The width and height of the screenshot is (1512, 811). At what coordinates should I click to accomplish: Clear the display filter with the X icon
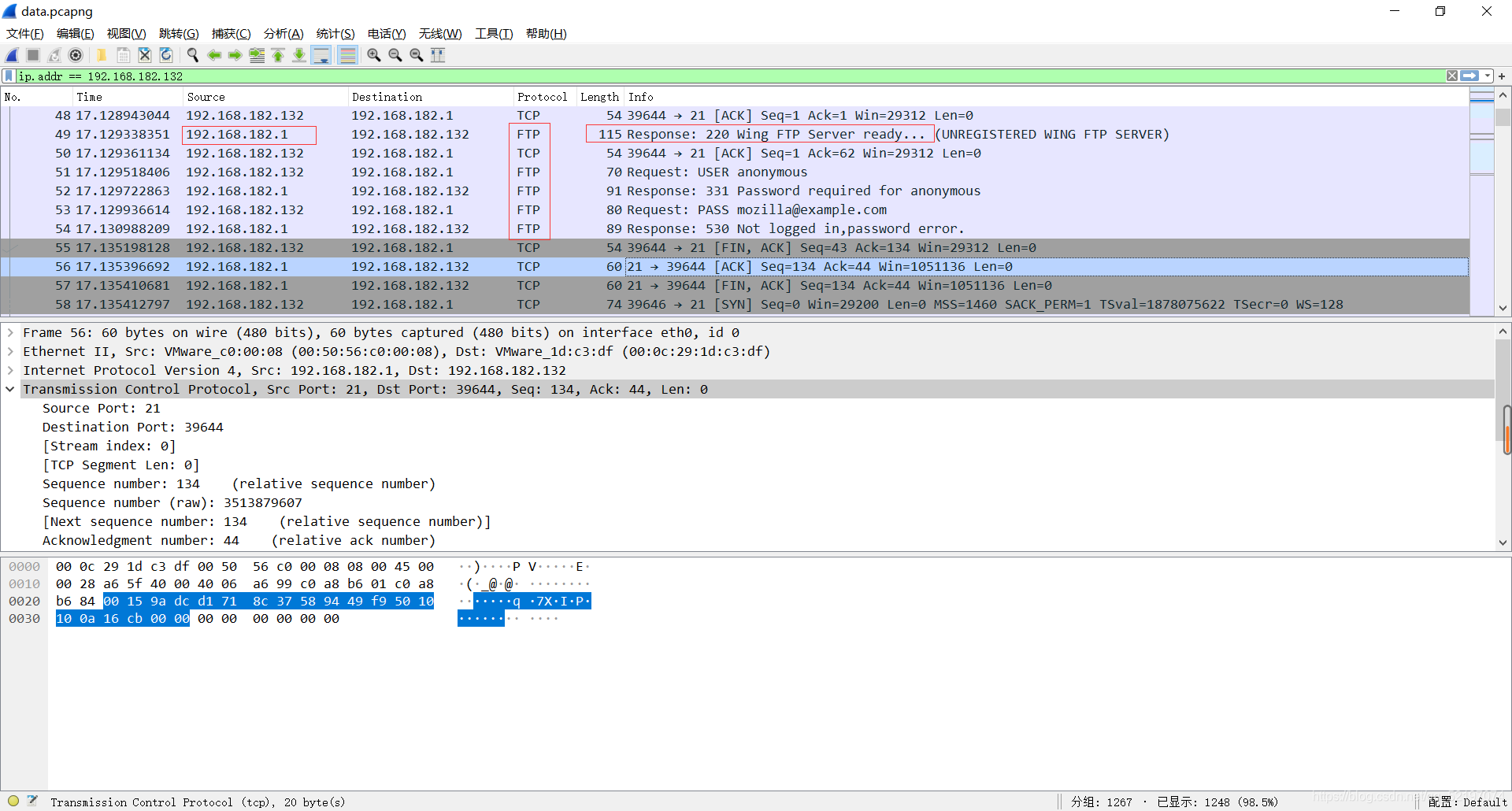[x=1452, y=76]
